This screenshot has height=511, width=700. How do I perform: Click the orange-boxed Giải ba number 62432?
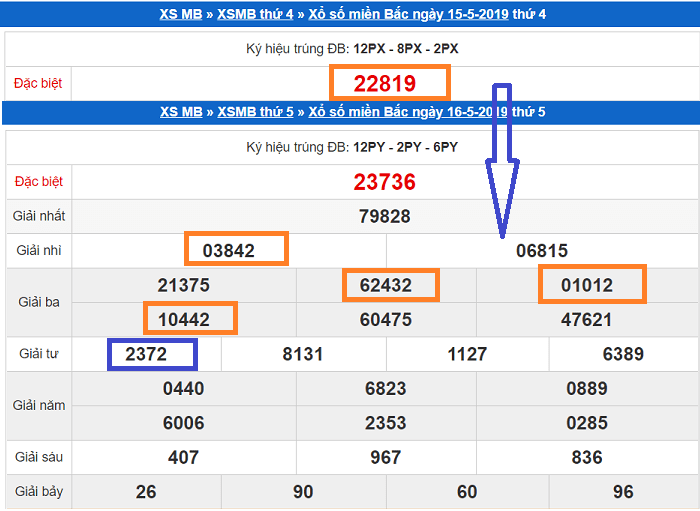click(x=391, y=286)
